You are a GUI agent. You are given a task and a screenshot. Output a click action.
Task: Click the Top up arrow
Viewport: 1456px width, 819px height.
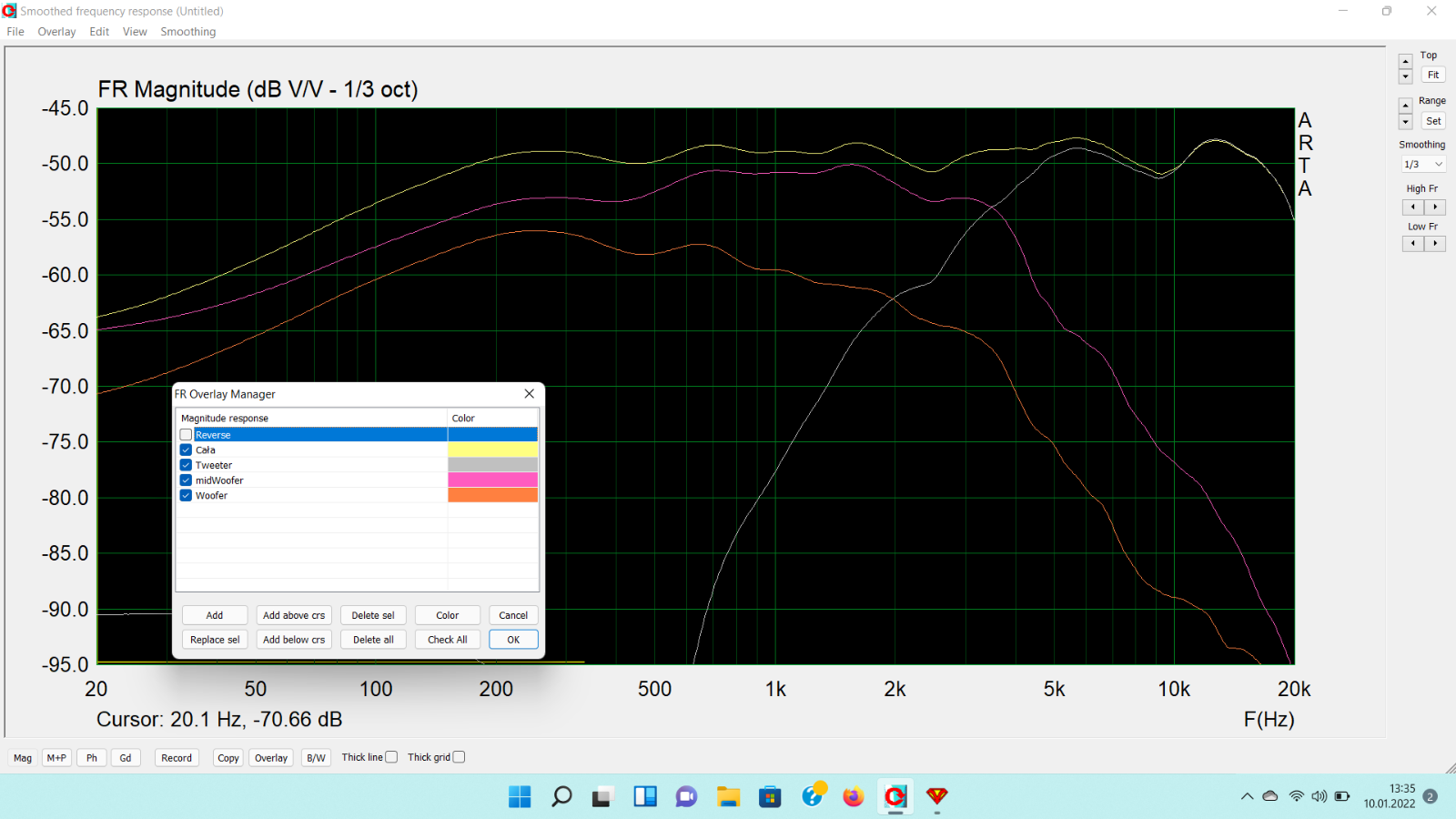pos(1406,62)
